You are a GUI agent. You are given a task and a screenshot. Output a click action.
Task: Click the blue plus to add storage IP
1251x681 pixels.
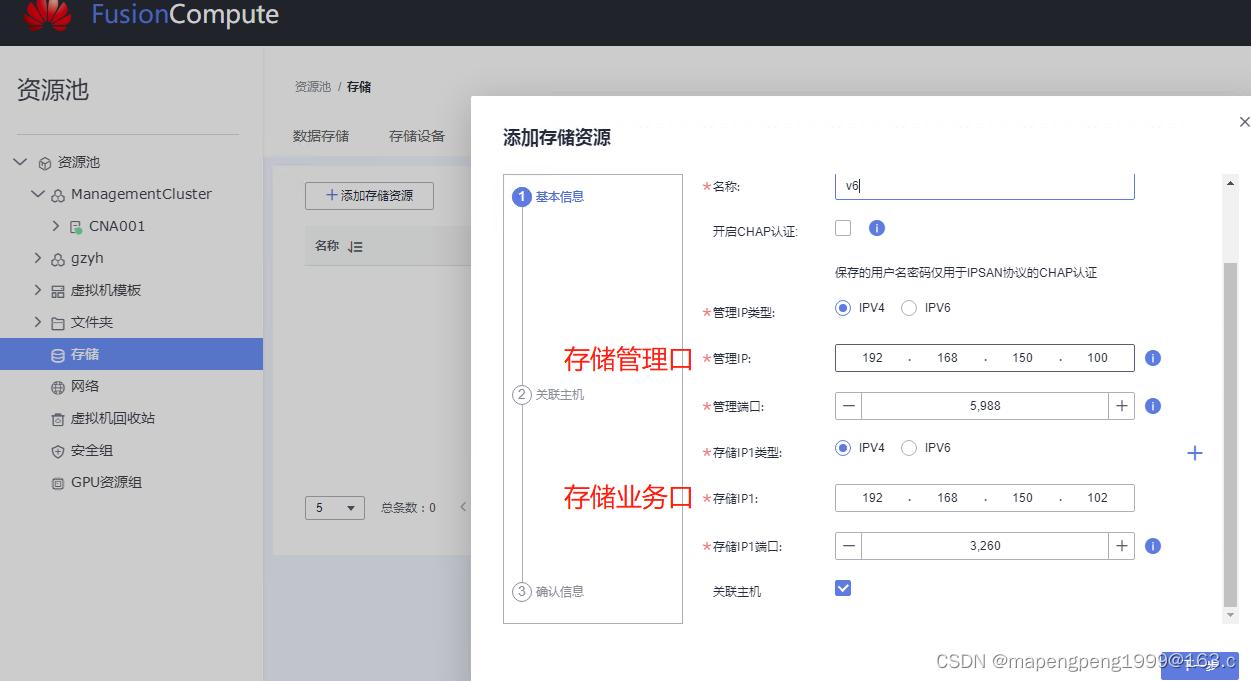click(1194, 453)
